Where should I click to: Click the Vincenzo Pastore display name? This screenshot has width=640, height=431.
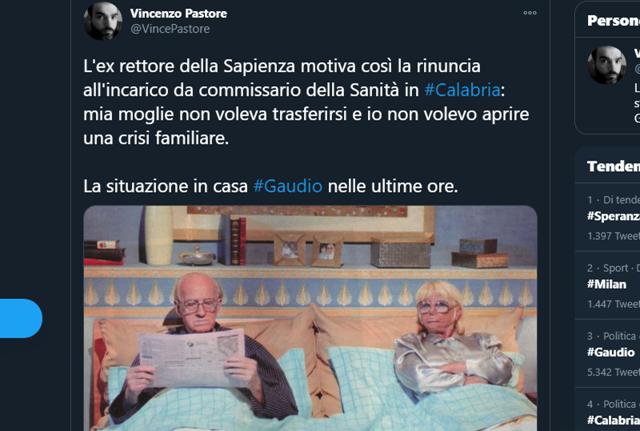178,13
